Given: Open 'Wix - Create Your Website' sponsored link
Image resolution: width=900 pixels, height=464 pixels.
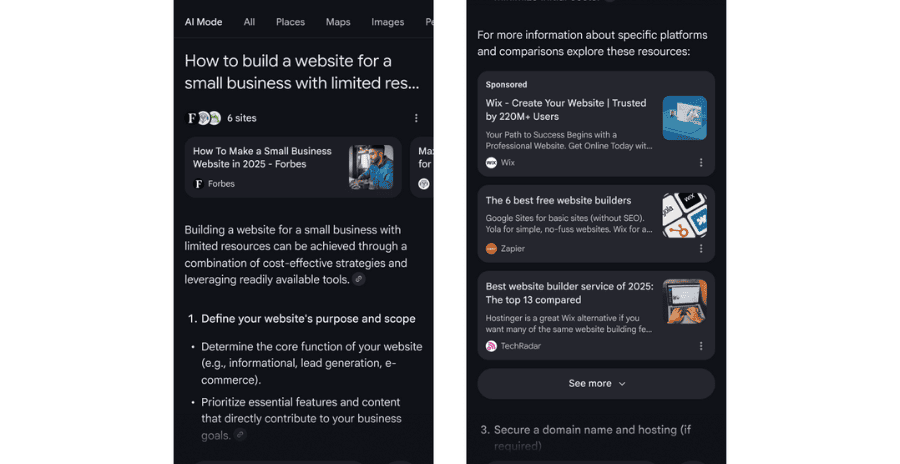Looking at the screenshot, I should pos(566,110).
